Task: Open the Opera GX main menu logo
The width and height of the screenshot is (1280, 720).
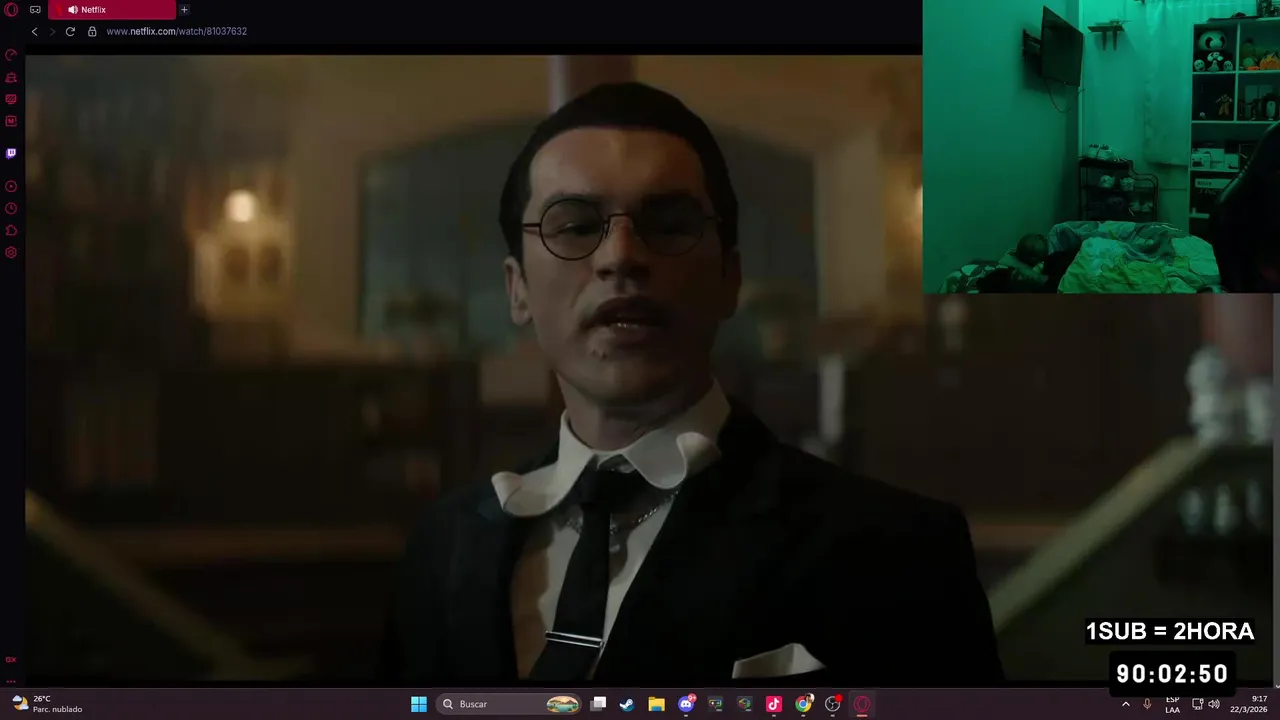Action: 11,10
